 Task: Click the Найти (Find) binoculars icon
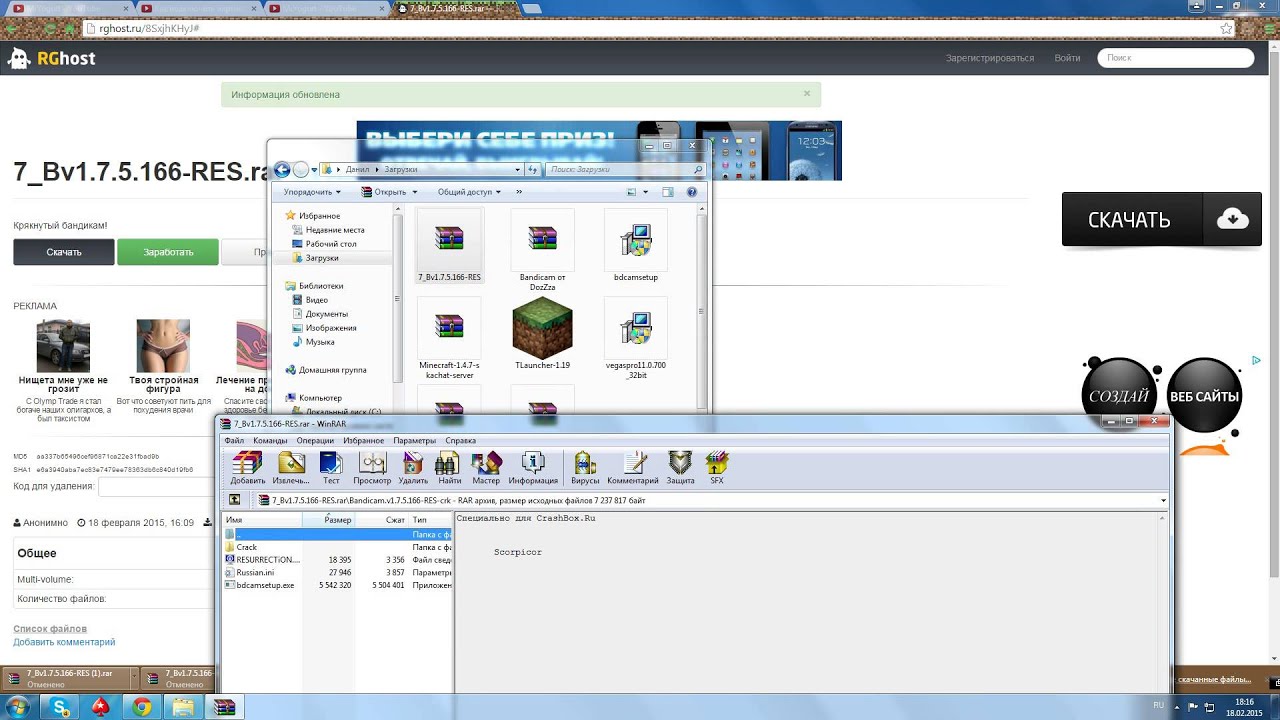pos(449,468)
